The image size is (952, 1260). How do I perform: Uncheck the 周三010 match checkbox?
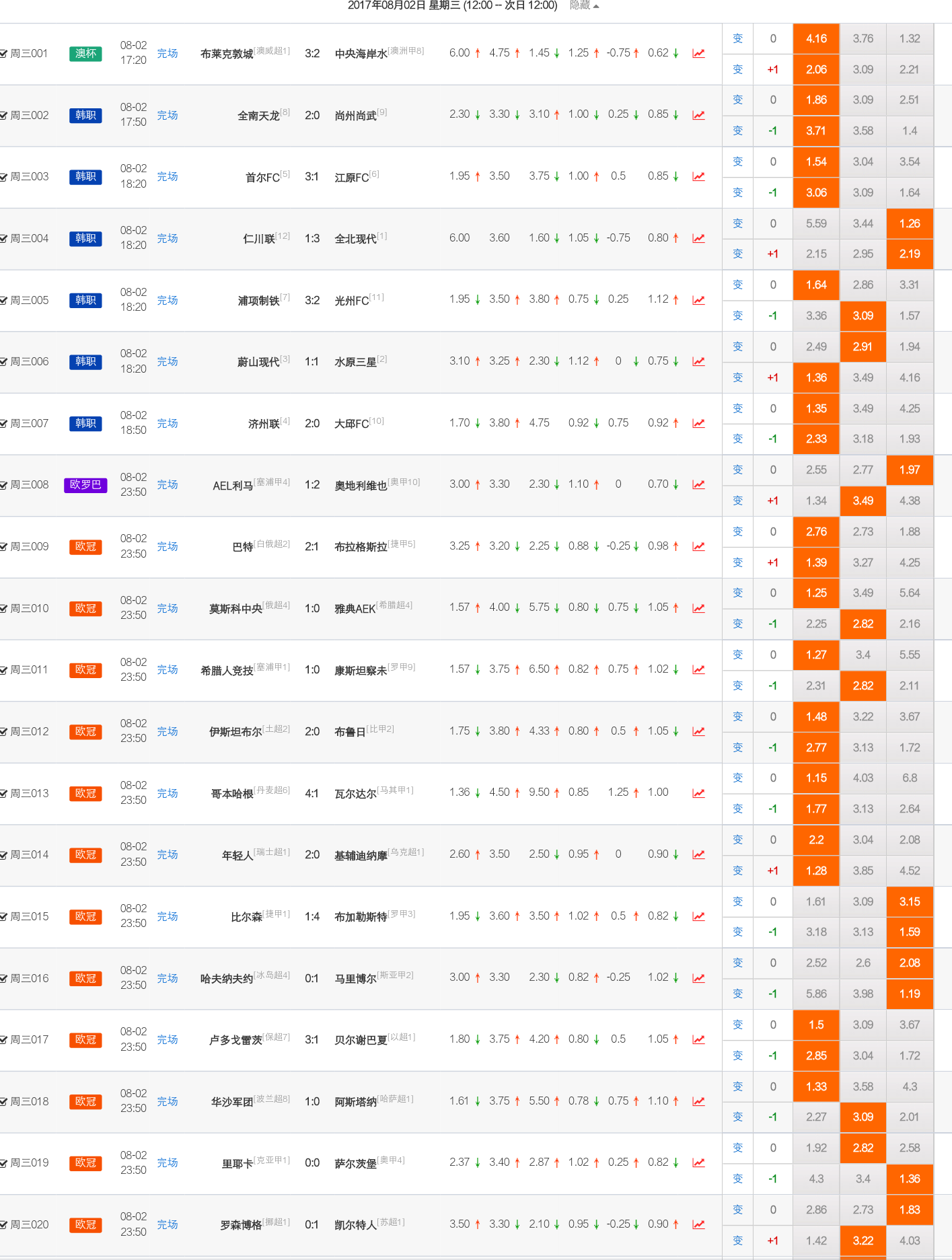point(3,609)
